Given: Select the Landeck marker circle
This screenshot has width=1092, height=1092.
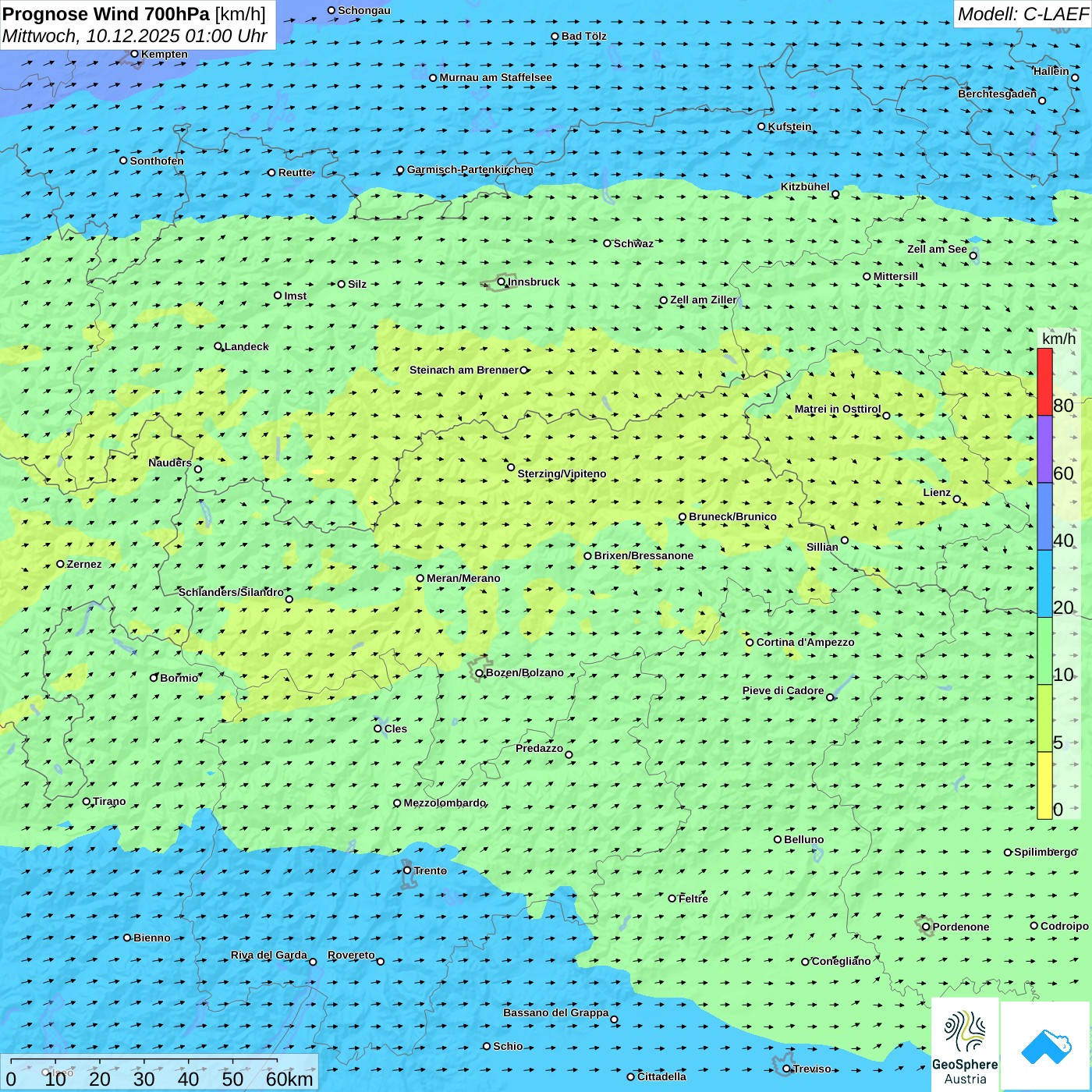Looking at the screenshot, I should tap(218, 346).
